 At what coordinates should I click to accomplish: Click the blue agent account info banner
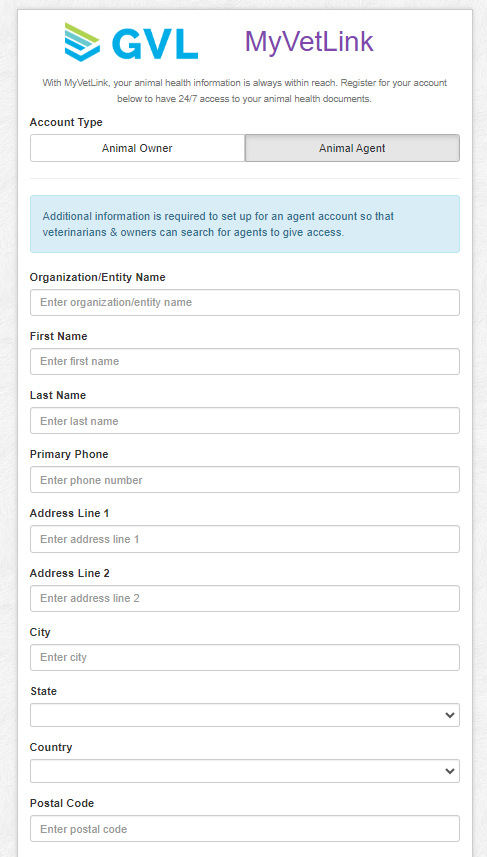point(245,224)
